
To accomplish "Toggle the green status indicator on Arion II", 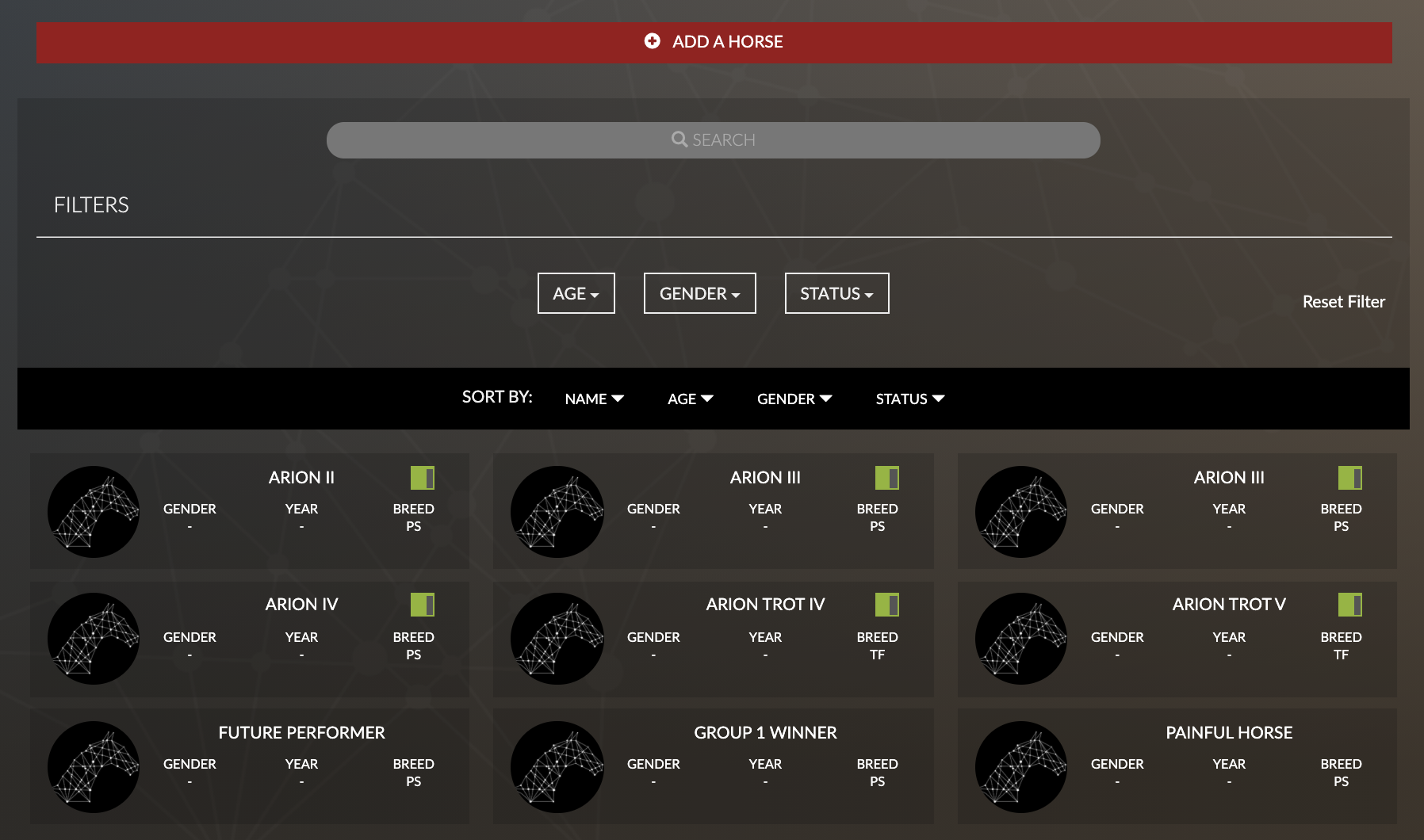I will point(423,478).
